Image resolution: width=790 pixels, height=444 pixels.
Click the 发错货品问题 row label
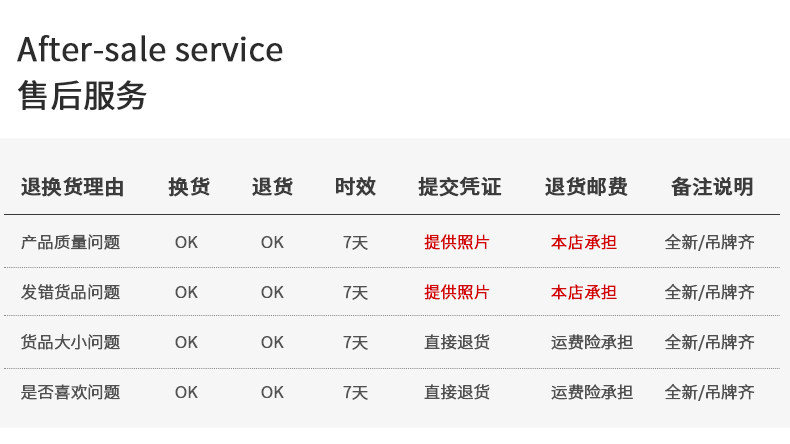pyautogui.click(x=70, y=292)
